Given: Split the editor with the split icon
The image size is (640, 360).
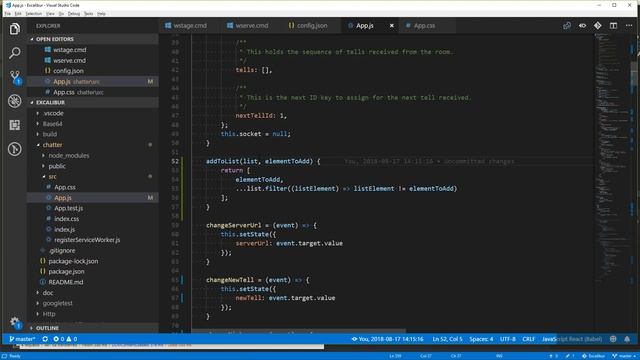Looking at the screenshot, I should (613, 25).
